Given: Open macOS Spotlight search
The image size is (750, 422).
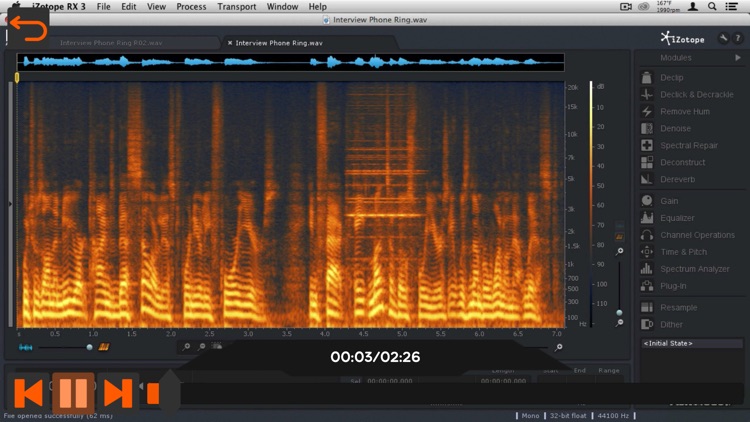Looking at the screenshot, I should click(x=712, y=6).
